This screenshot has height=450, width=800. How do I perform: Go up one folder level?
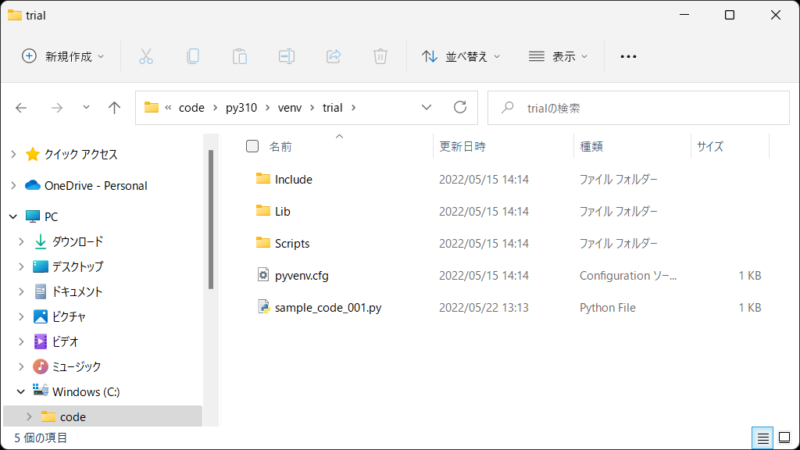[x=114, y=107]
